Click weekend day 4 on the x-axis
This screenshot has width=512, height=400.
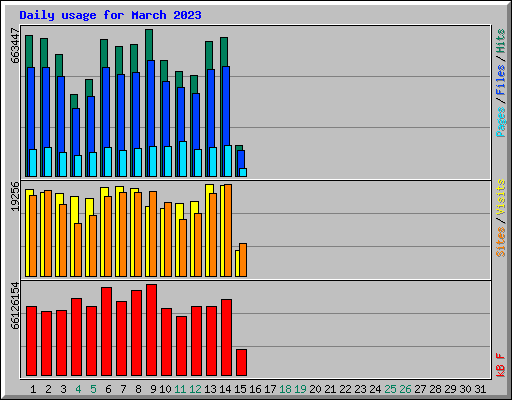click(78, 389)
